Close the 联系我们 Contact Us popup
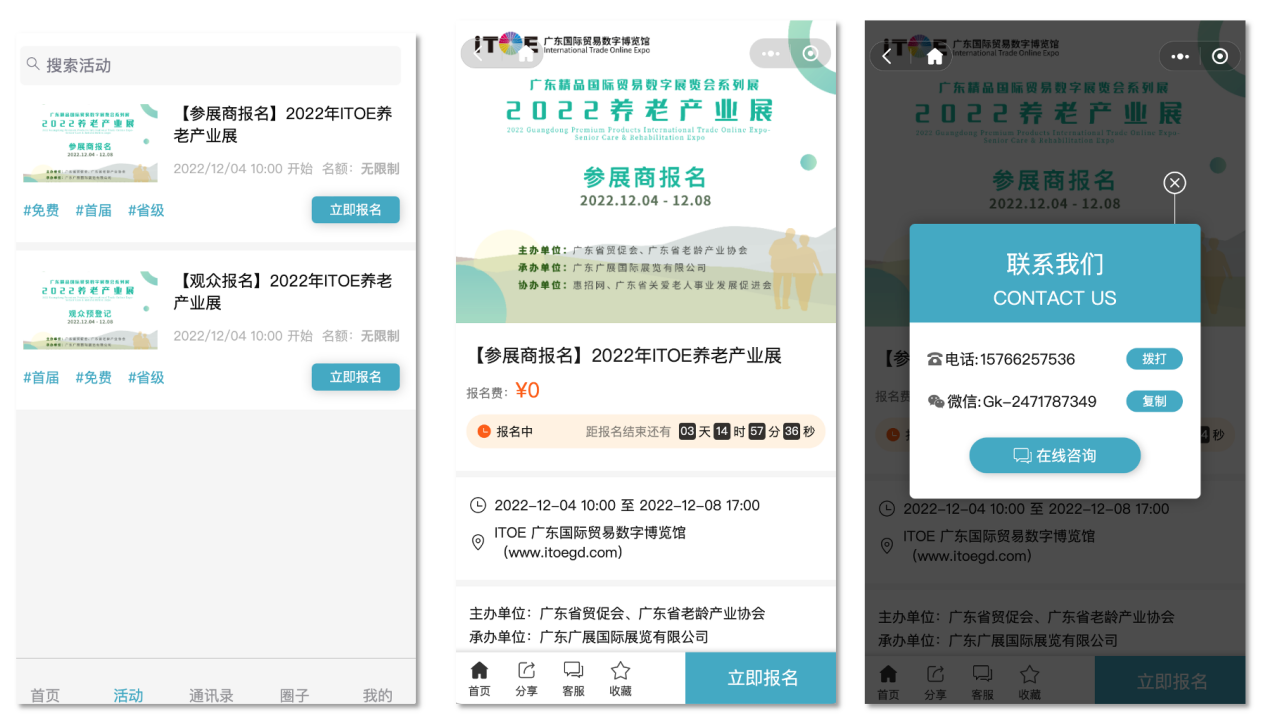The image size is (1268, 718). click(x=1175, y=182)
